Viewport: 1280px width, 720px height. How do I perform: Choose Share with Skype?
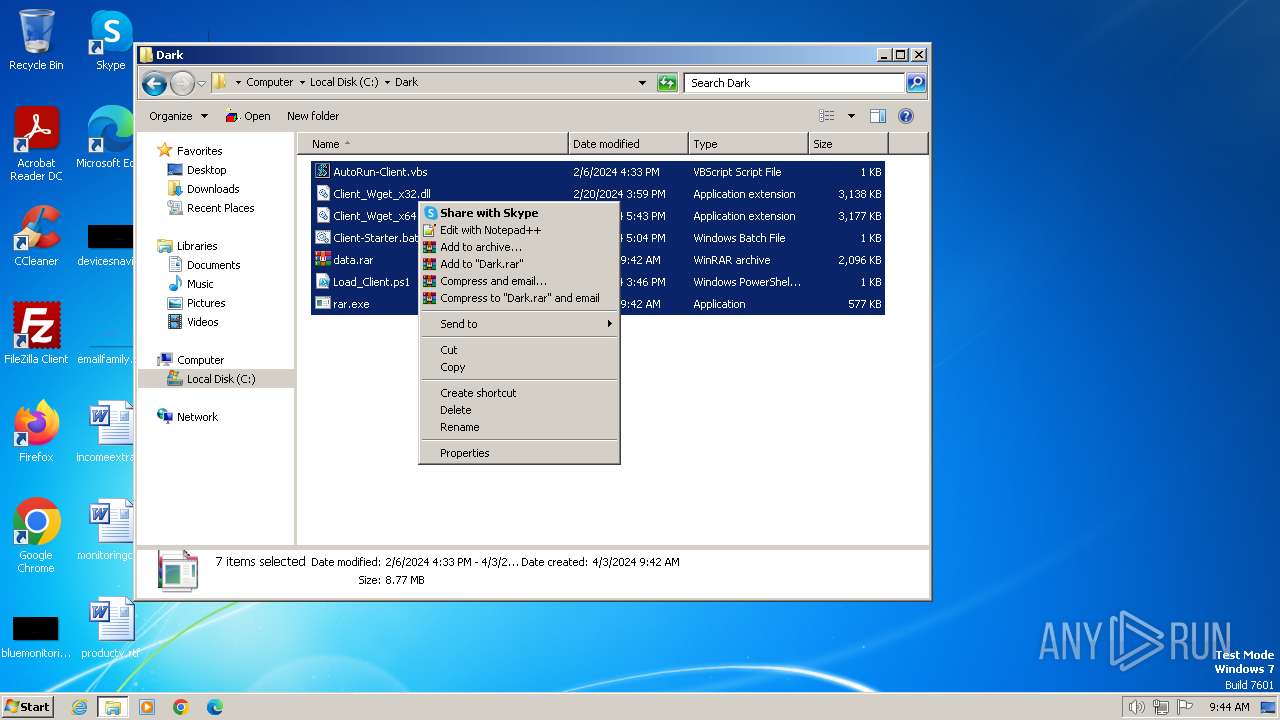pyautogui.click(x=519, y=213)
